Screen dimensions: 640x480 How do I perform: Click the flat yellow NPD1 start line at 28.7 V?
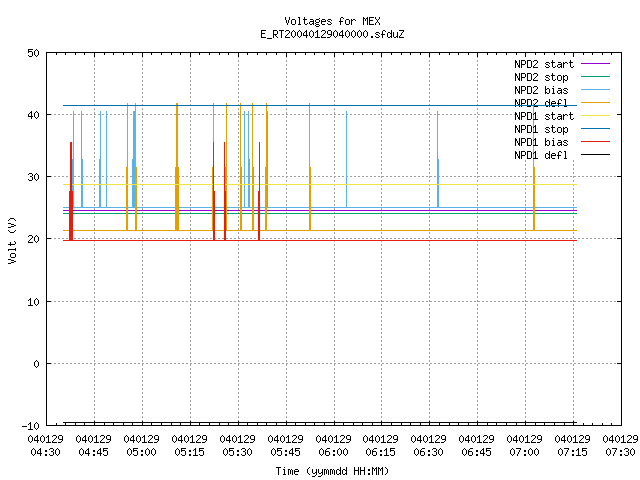tap(320, 184)
